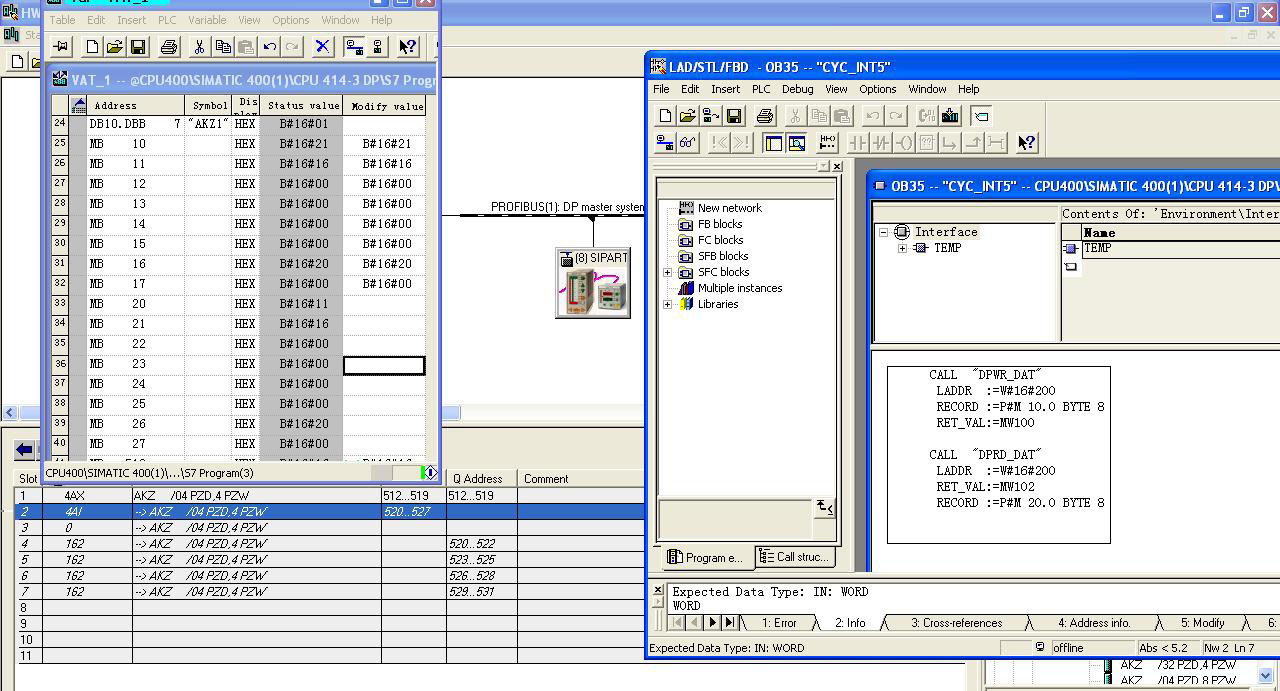Select slot 2 row 4AI in hardware table
The height and width of the screenshot is (691, 1280).
pos(331,511)
